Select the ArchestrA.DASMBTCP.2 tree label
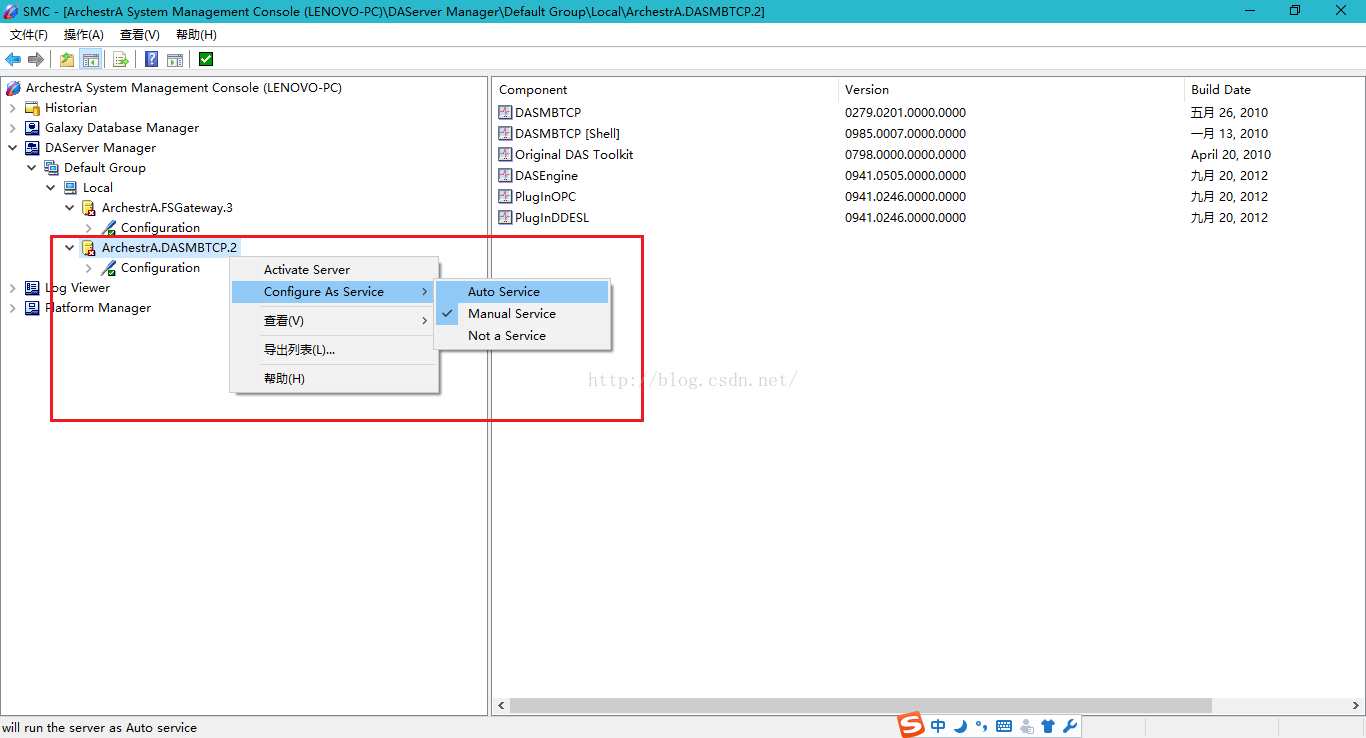This screenshot has width=1366, height=738. coord(170,248)
